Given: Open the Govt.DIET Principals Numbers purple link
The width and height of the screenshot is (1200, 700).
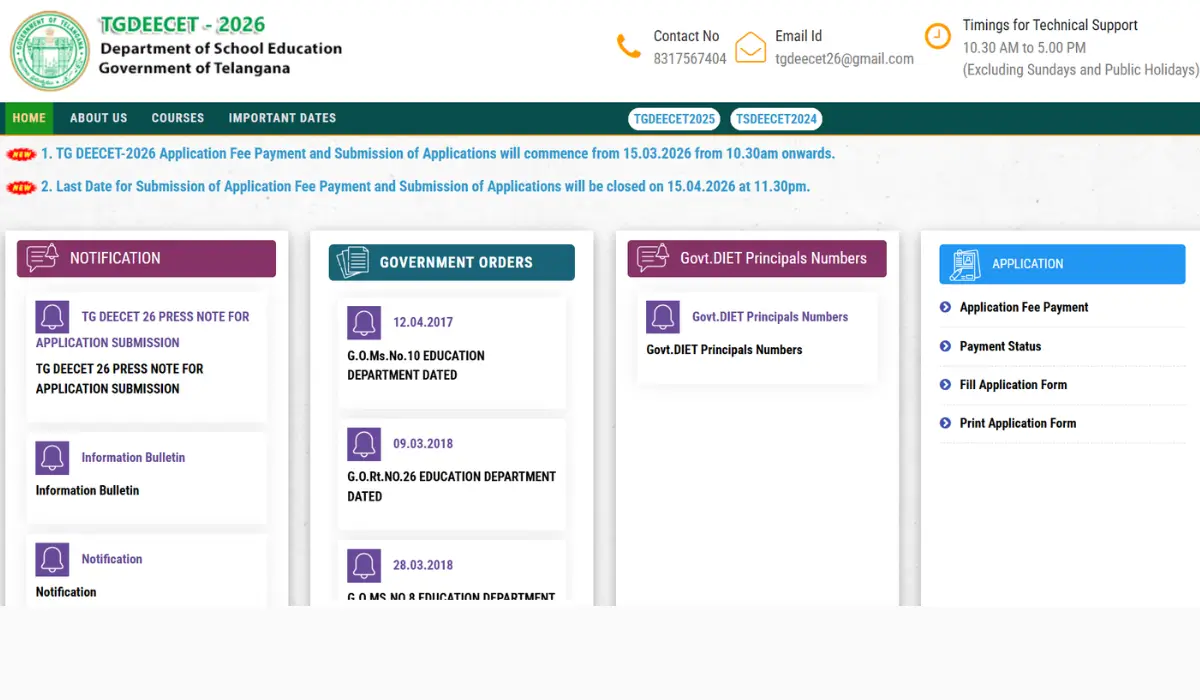Looking at the screenshot, I should (x=769, y=317).
